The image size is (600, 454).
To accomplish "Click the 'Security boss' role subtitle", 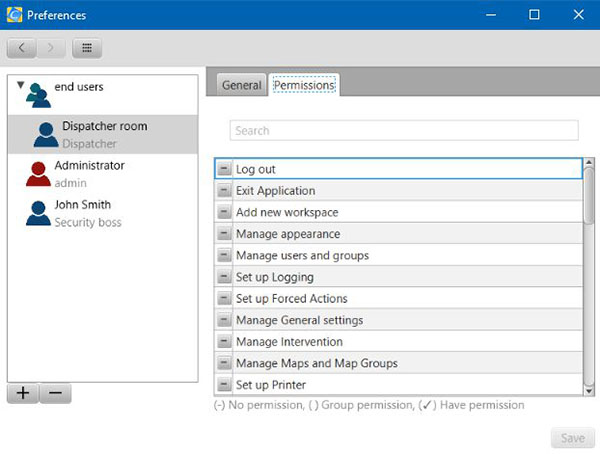I will (88, 222).
